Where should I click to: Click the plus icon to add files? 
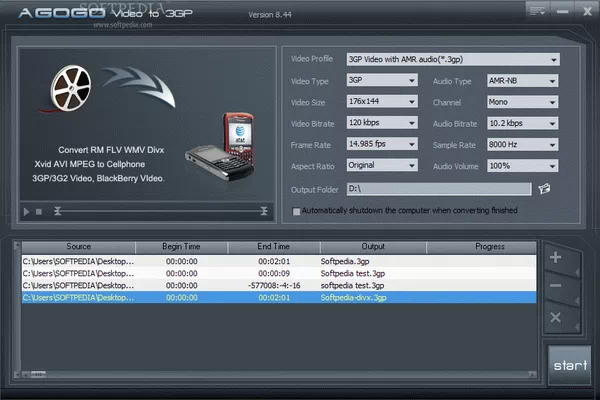click(556, 257)
